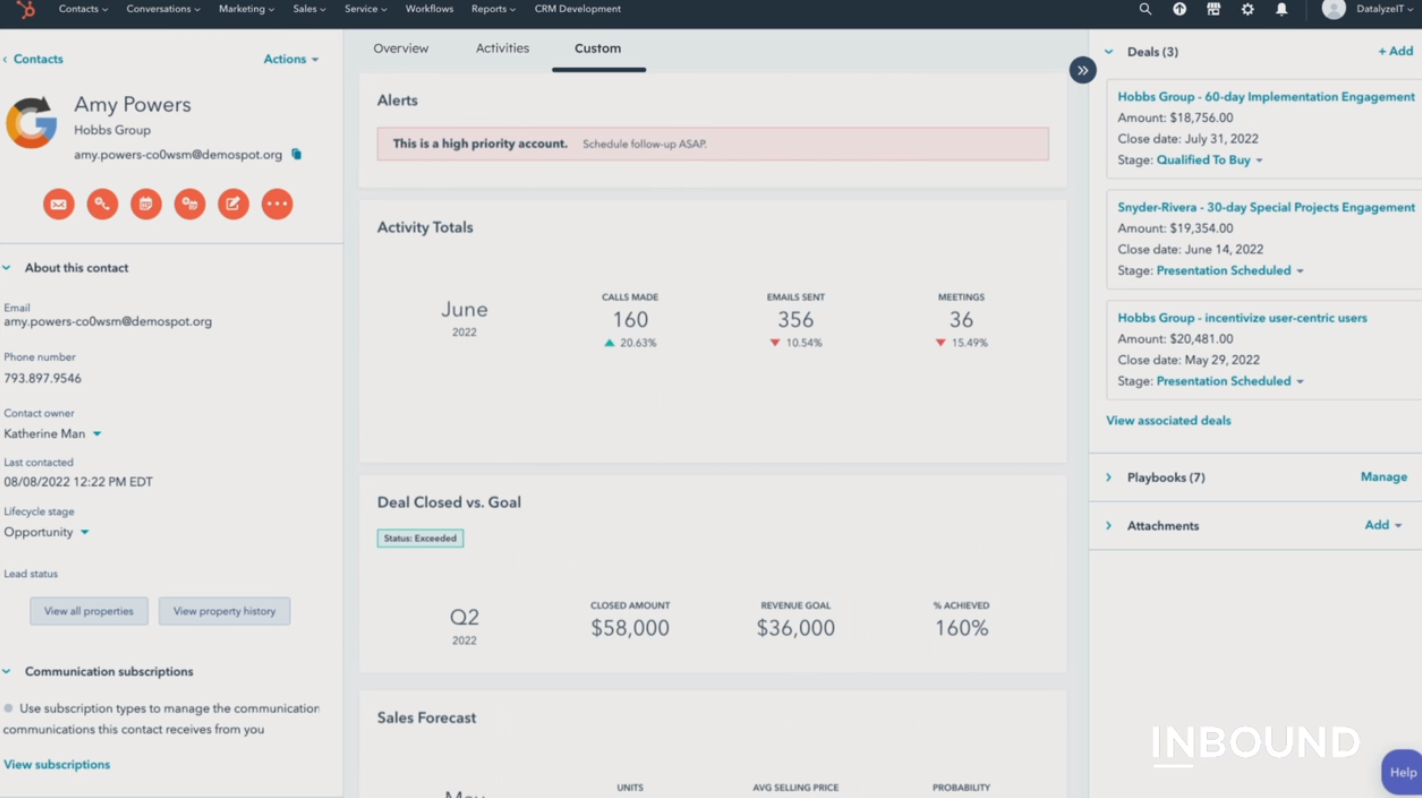Viewport: 1422px width, 798px height.
Task: Collapse the About this contact section
Action: tap(7, 268)
